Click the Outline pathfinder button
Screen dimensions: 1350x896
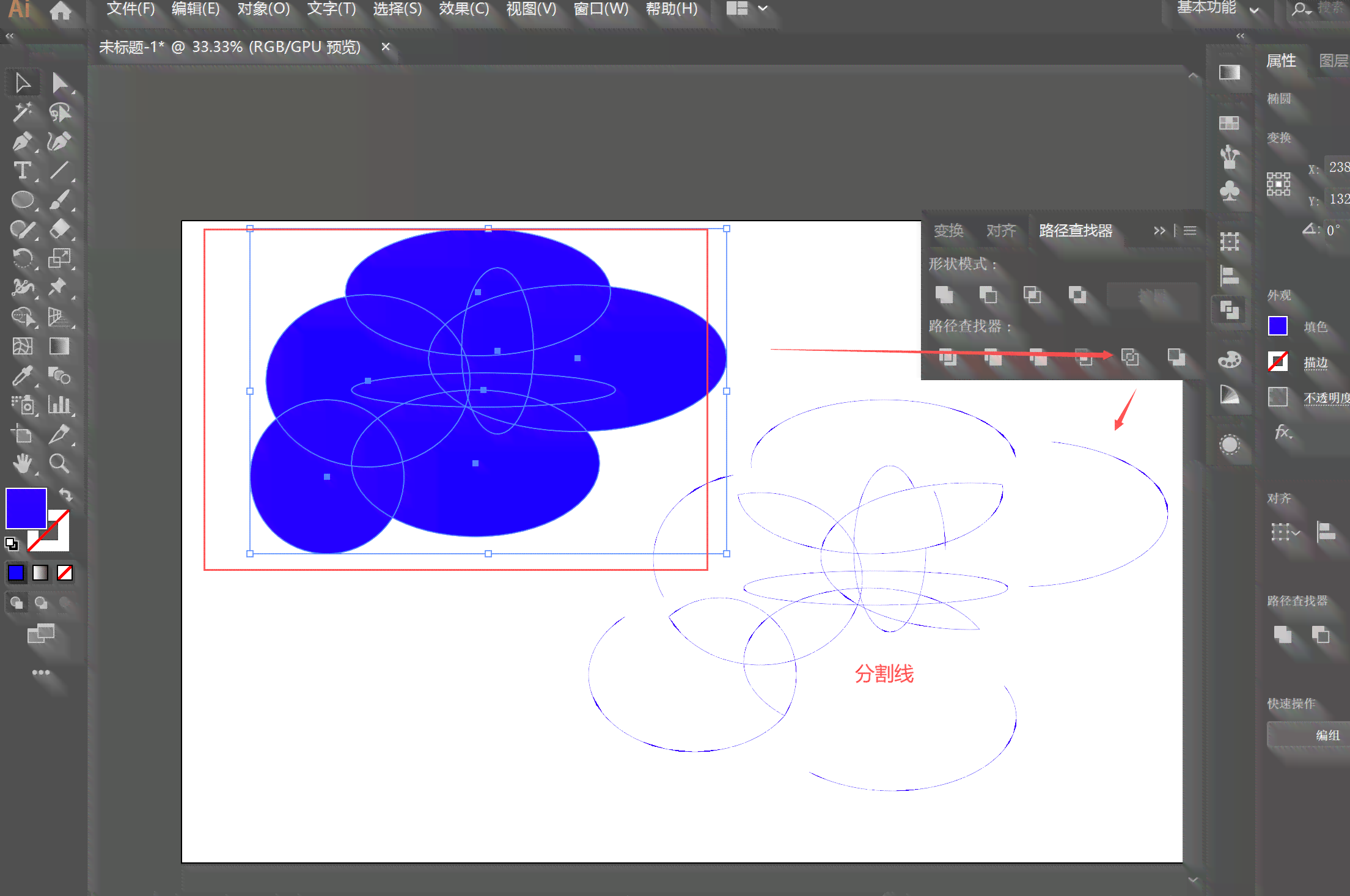(1130, 356)
